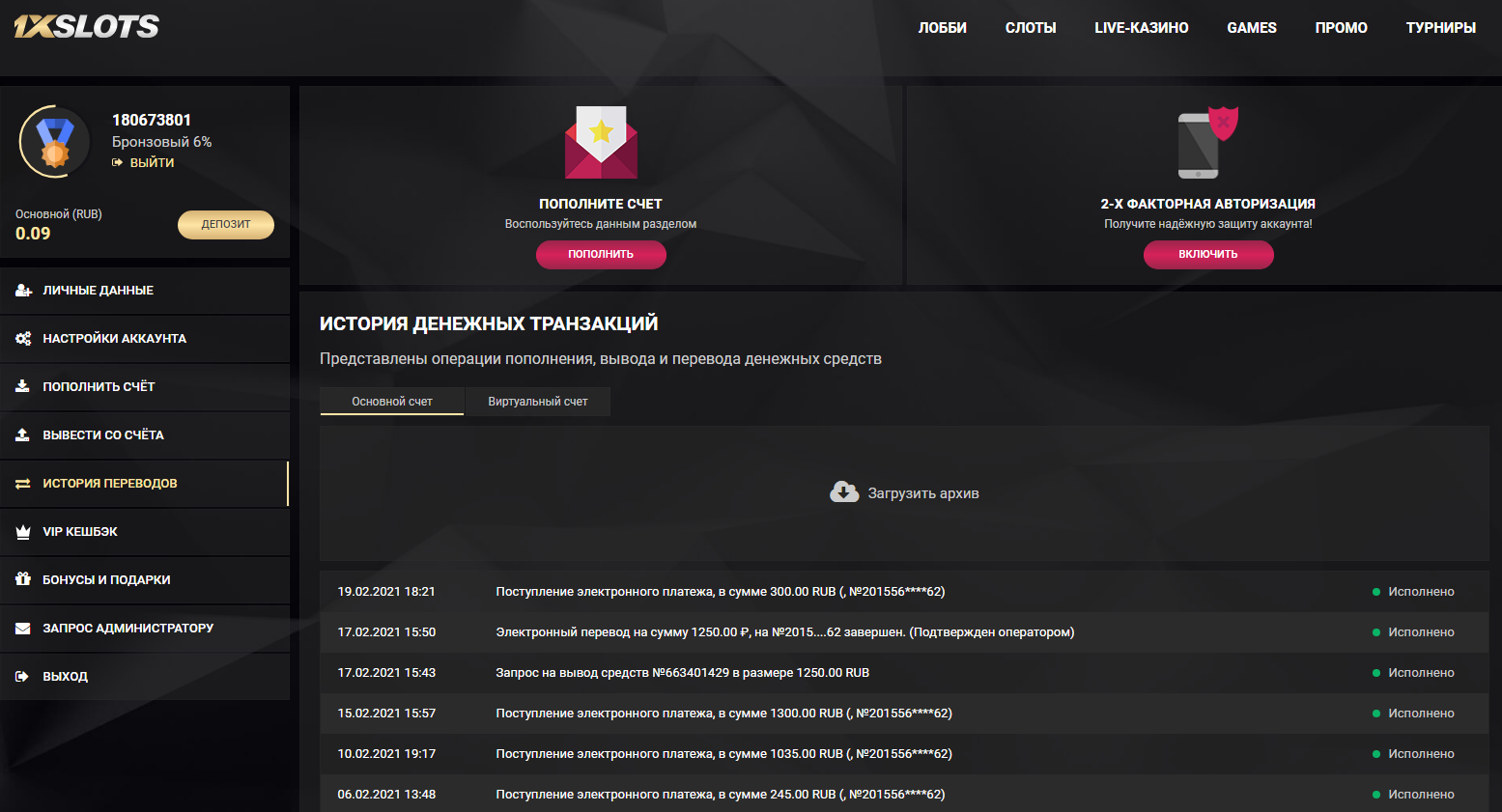
Task: Open НАСТРОЙКИ АККАУНТА in the sidebar
Action: 145,339
